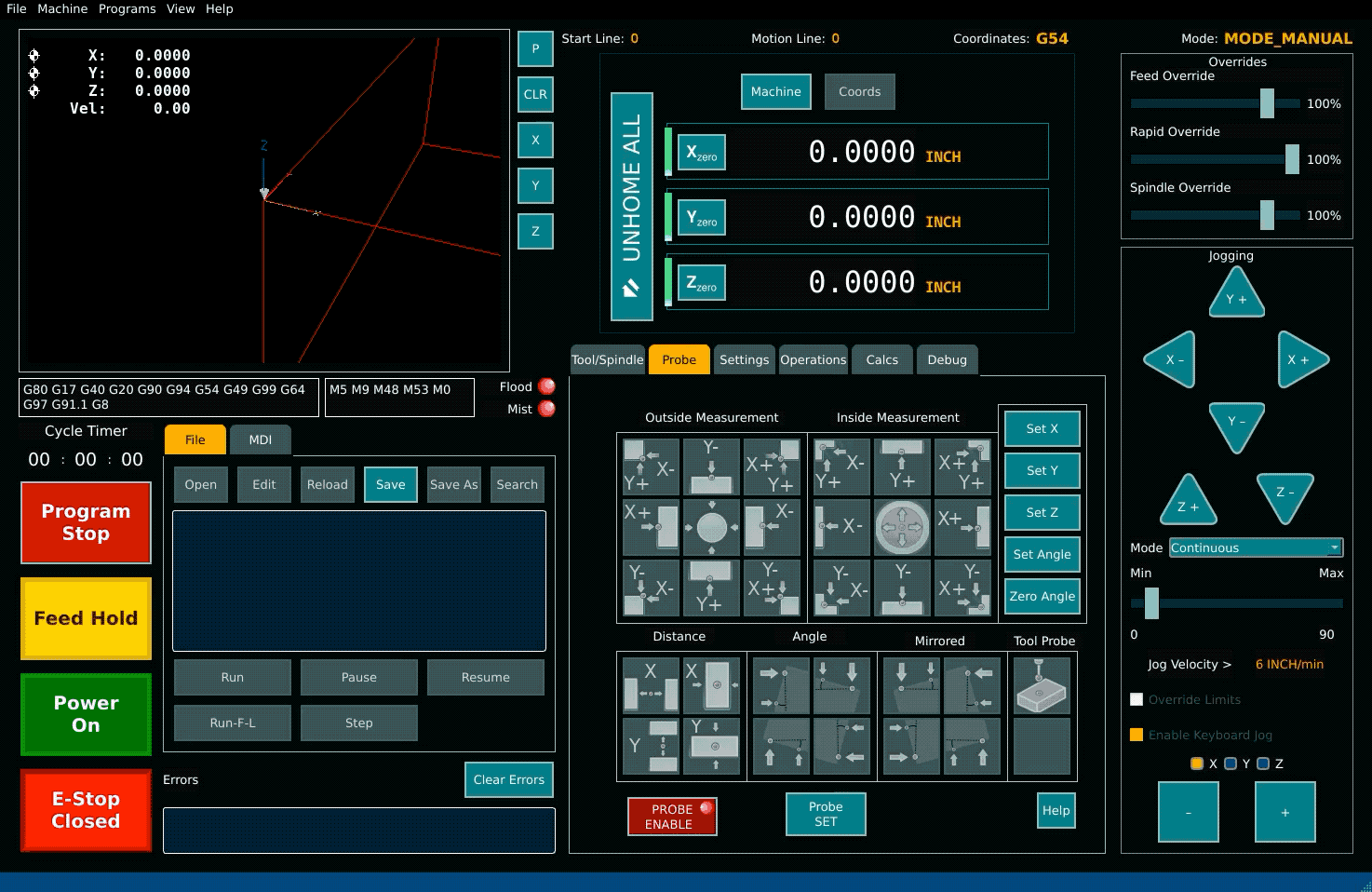Image resolution: width=1372 pixels, height=892 pixels.
Task: Switch to the Tool/Spindle tab
Action: pyautogui.click(x=607, y=359)
